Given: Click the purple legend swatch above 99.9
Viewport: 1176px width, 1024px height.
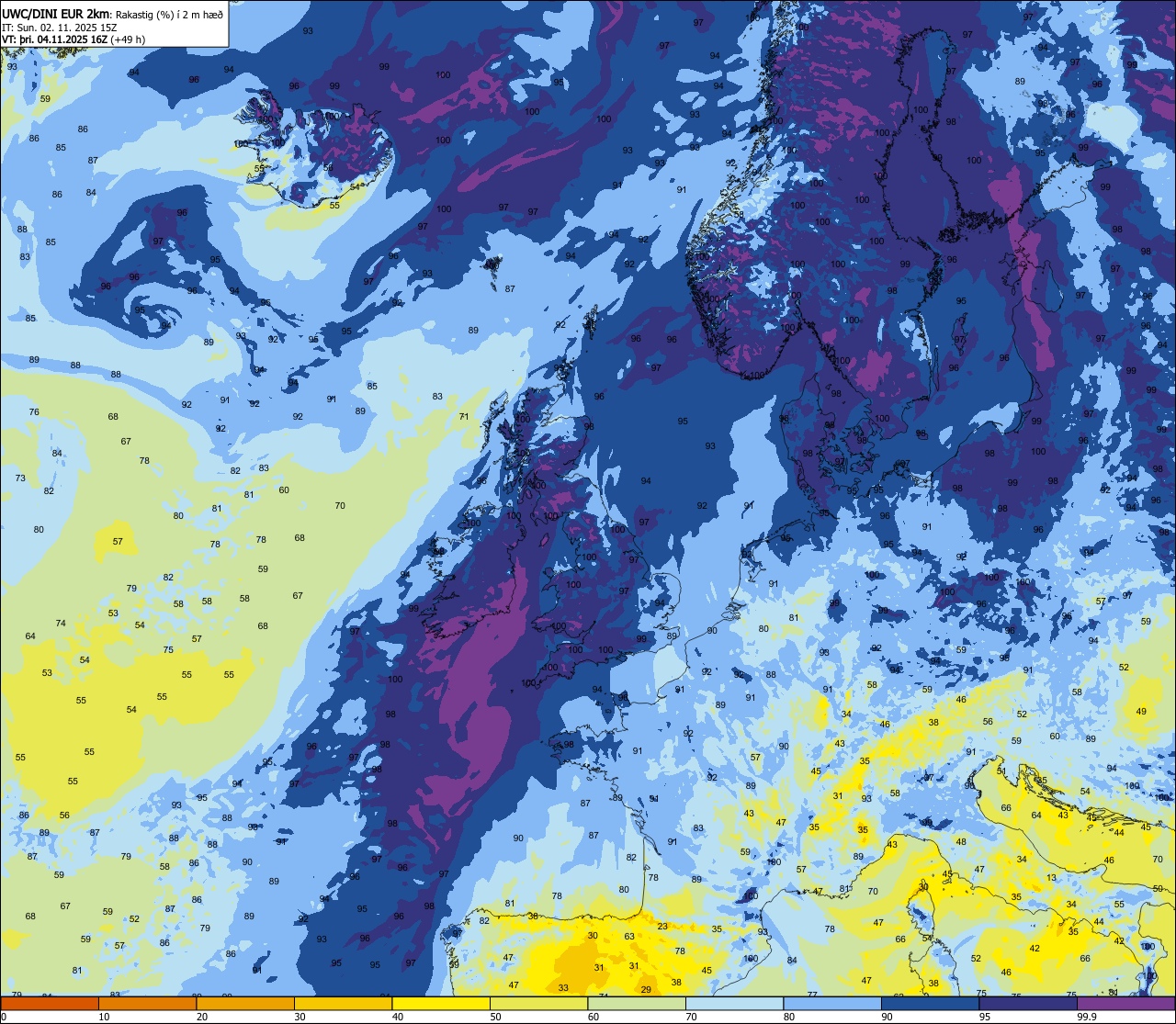Looking at the screenshot, I should pos(1125,1004).
